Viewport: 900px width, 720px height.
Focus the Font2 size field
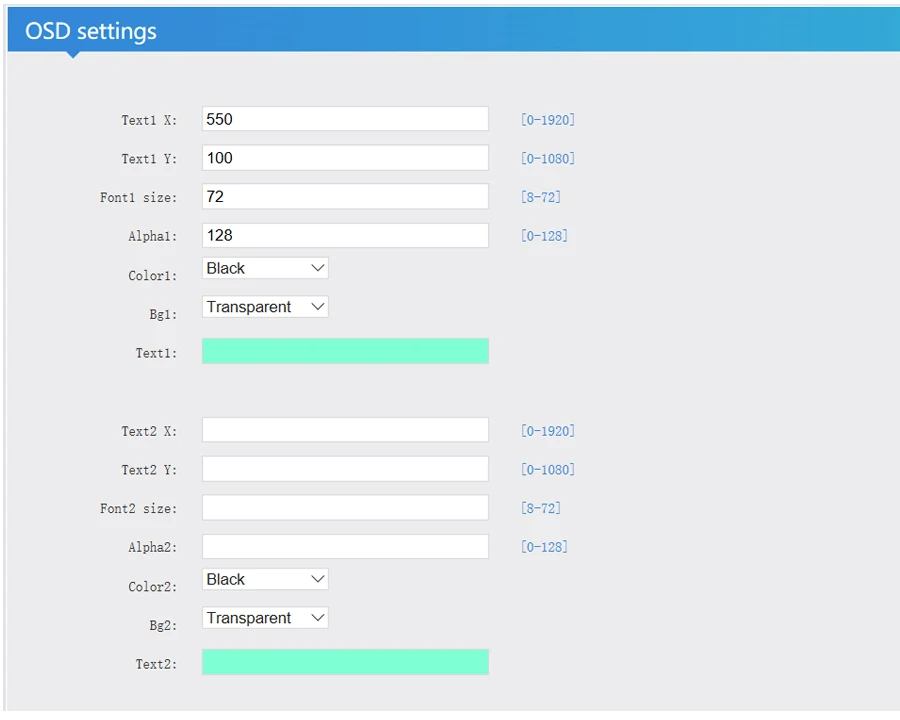pos(345,508)
